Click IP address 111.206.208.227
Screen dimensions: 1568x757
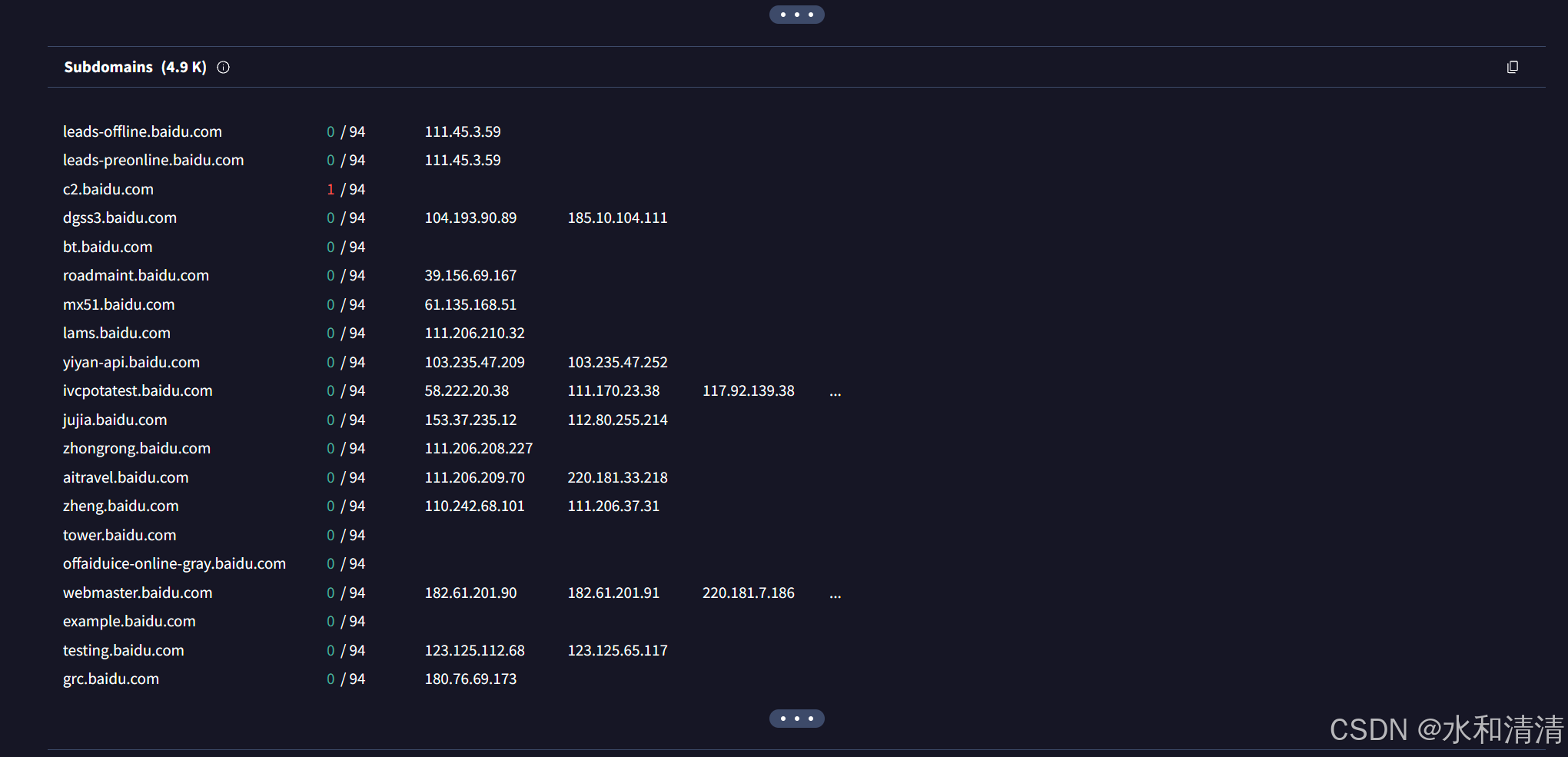(478, 448)
